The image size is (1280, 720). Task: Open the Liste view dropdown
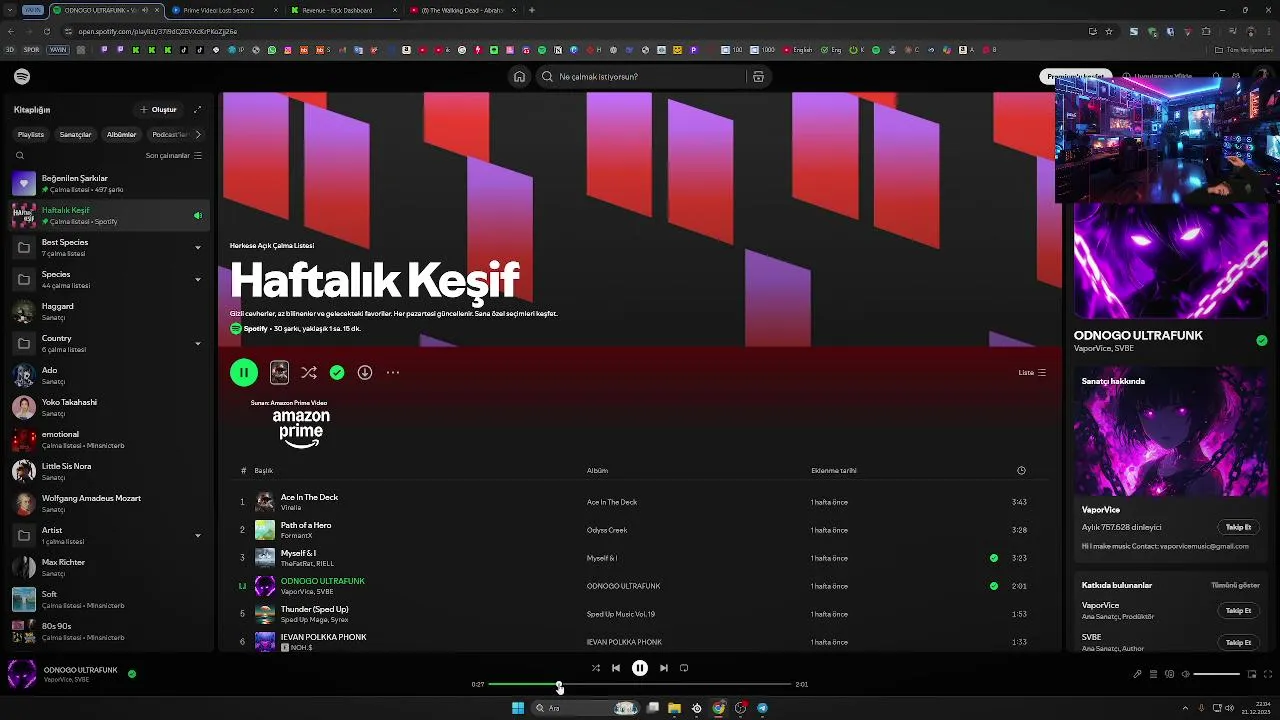click(x=1032, y=373)
